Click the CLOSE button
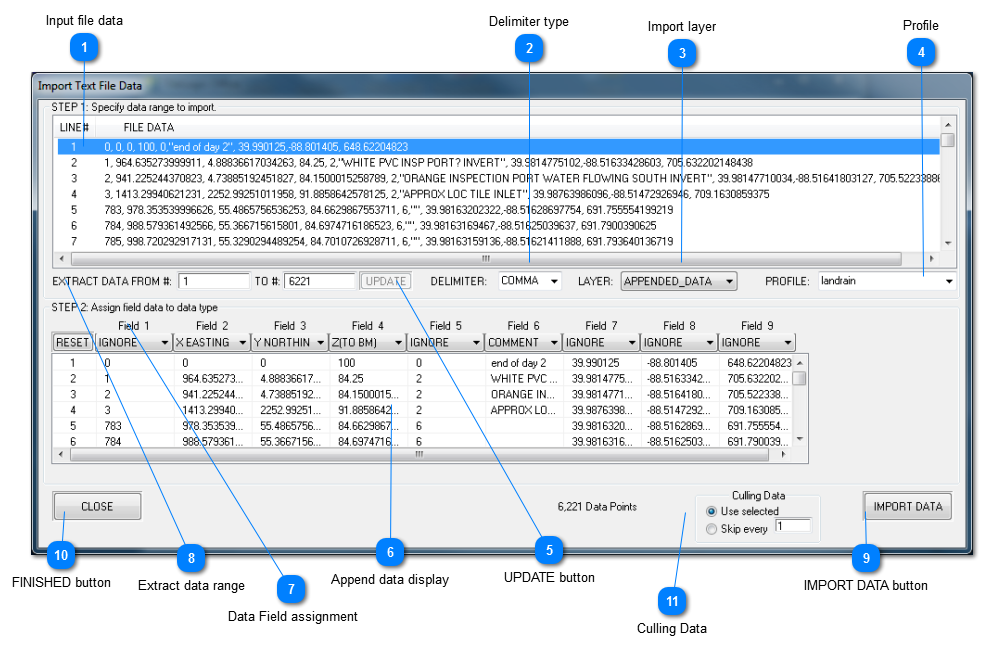This screenshot has width=982, height=652. [96, 506]
